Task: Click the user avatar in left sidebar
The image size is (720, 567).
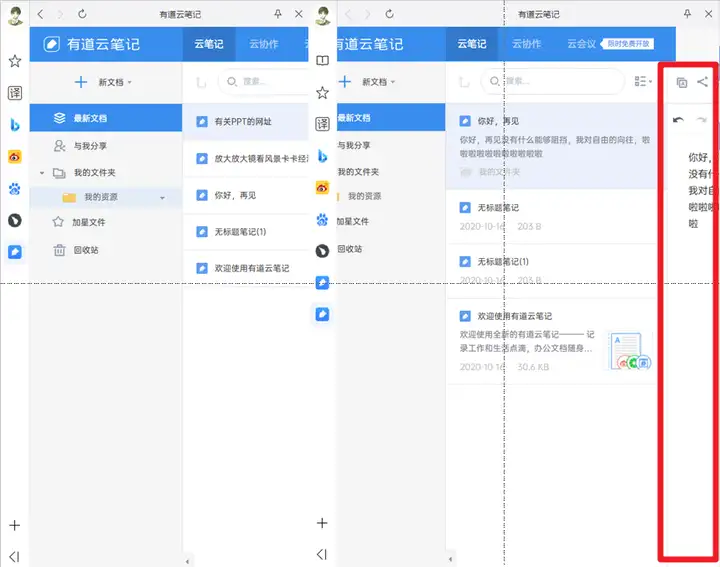Action: (x=15, y=15)
